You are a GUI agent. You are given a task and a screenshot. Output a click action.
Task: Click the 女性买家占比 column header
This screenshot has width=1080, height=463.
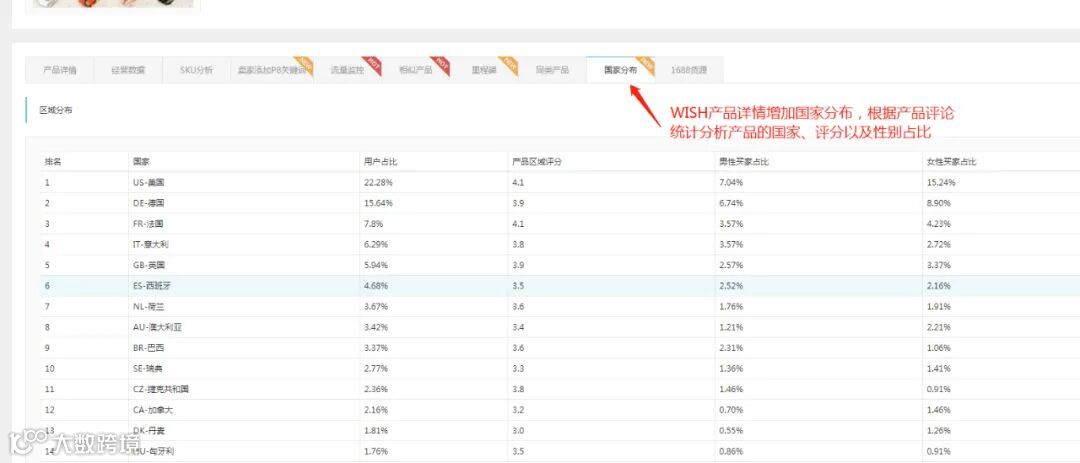tap(952, 162)
